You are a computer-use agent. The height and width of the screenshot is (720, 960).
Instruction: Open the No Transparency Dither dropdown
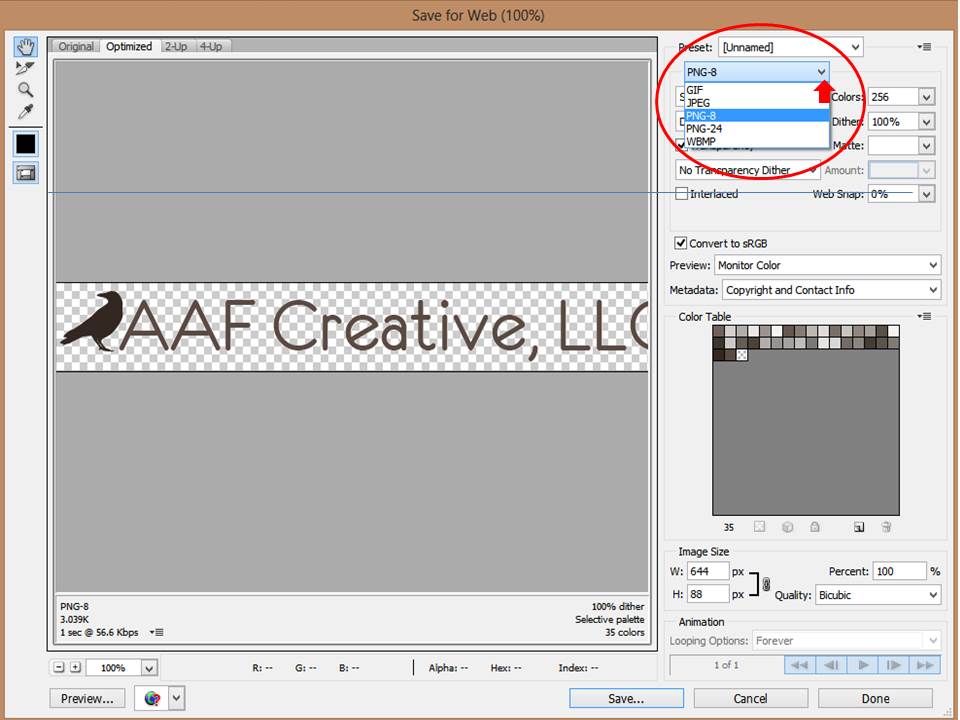point(748,170)
